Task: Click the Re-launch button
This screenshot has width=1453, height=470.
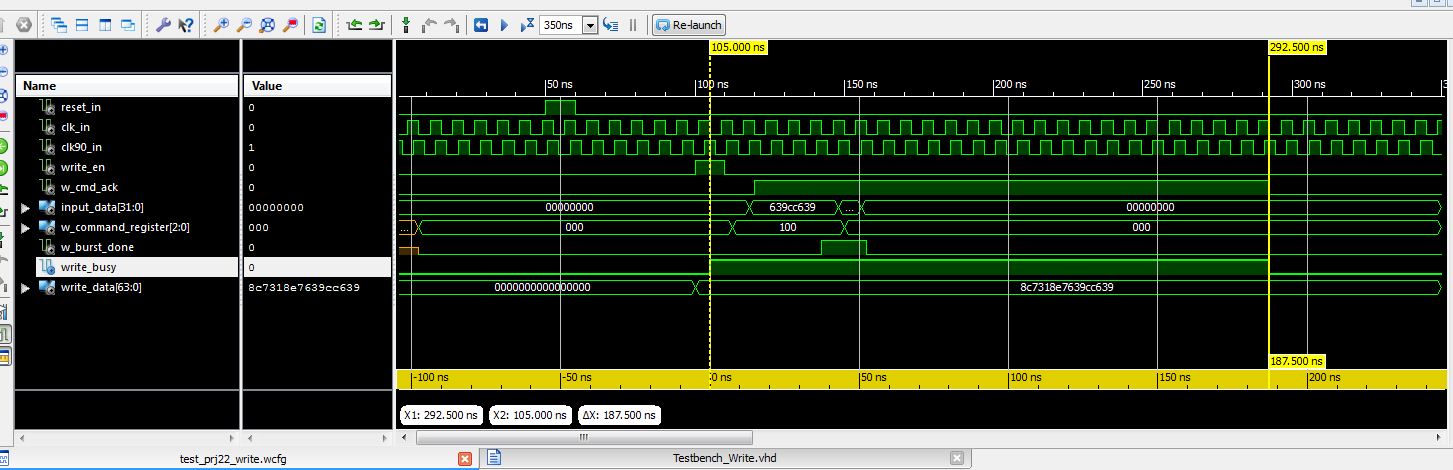Action: (x=688, y=25)
